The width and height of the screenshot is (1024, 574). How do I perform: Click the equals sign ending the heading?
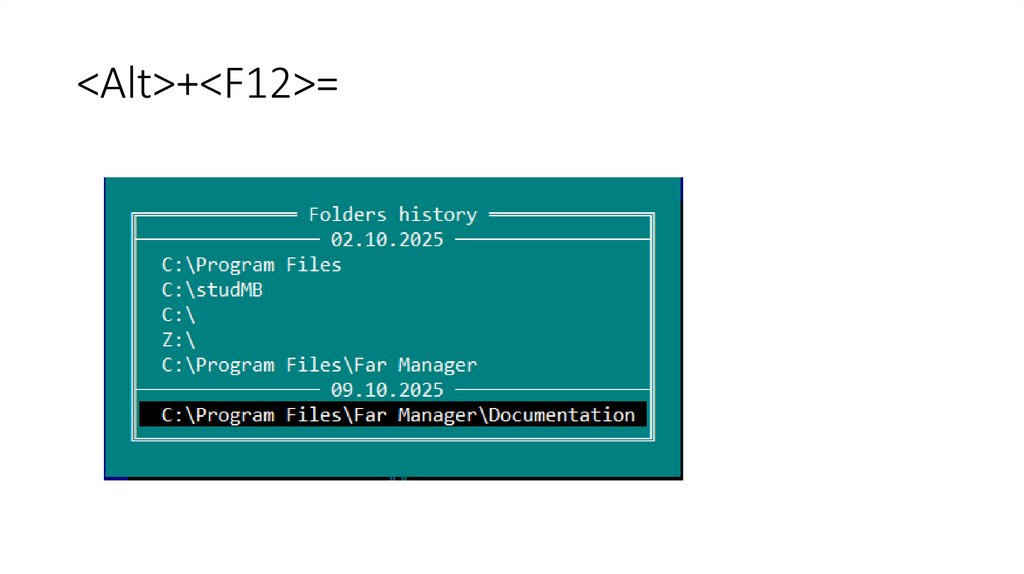tap(327, 85)
